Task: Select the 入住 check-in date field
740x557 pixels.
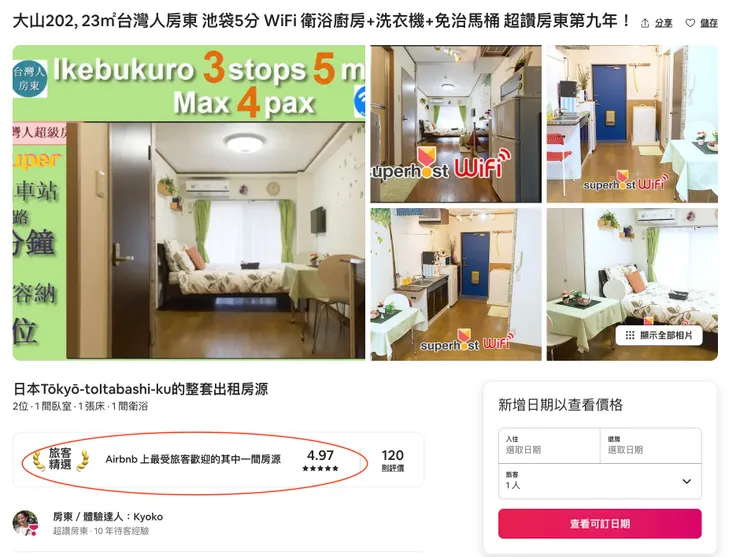Action: click(x=549, y=445)
